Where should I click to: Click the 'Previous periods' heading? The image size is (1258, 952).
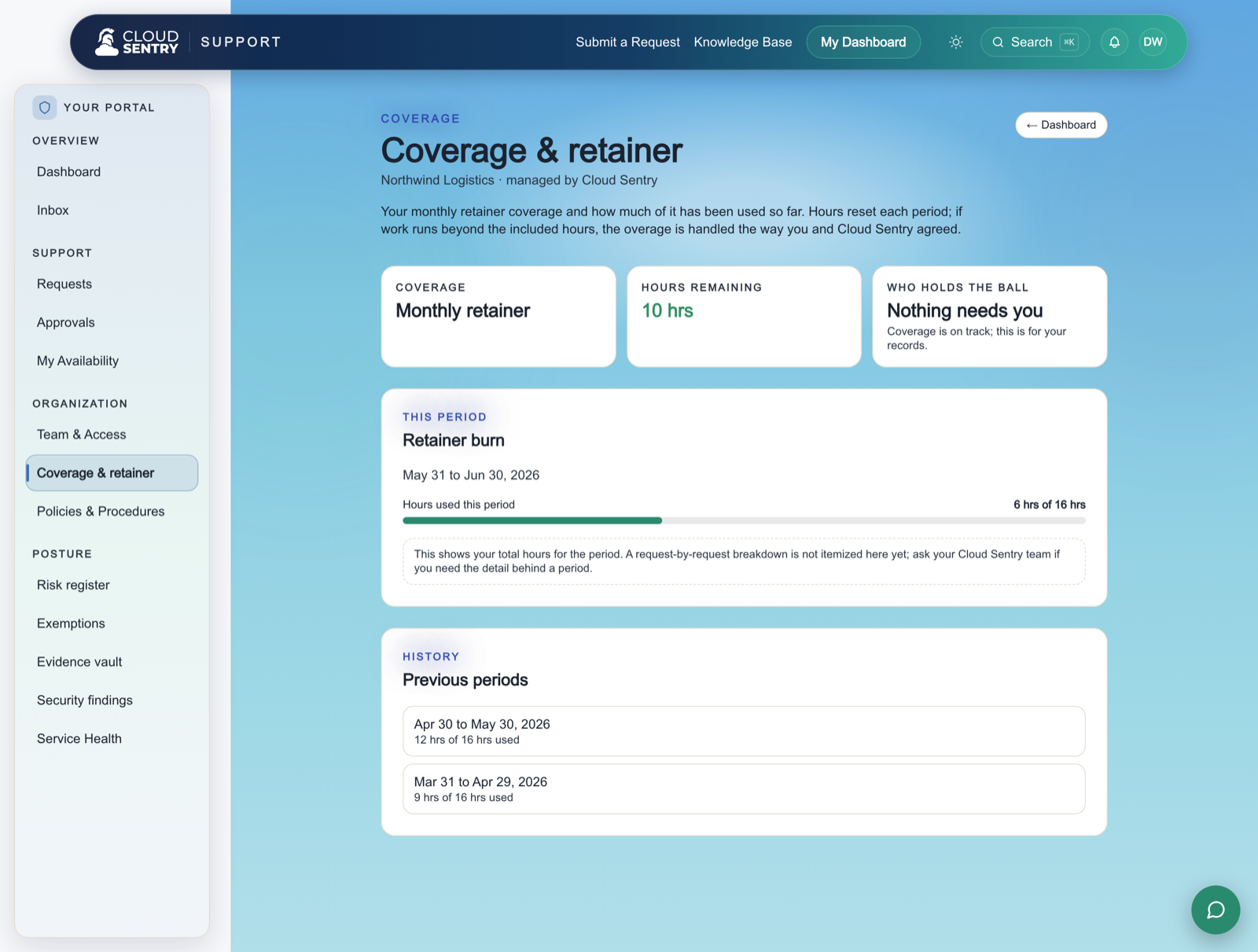point(465,680)
